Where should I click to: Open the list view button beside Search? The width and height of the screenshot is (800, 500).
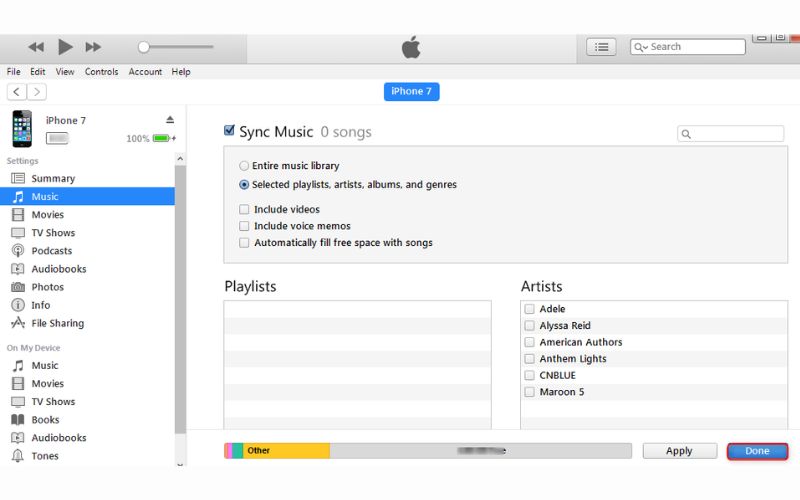click(x=601, y=47)
